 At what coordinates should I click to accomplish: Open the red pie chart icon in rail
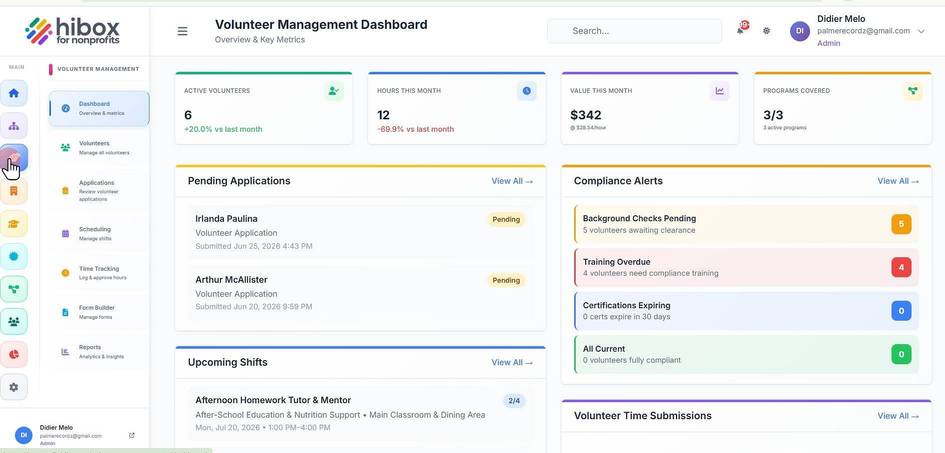pos(14,354)
